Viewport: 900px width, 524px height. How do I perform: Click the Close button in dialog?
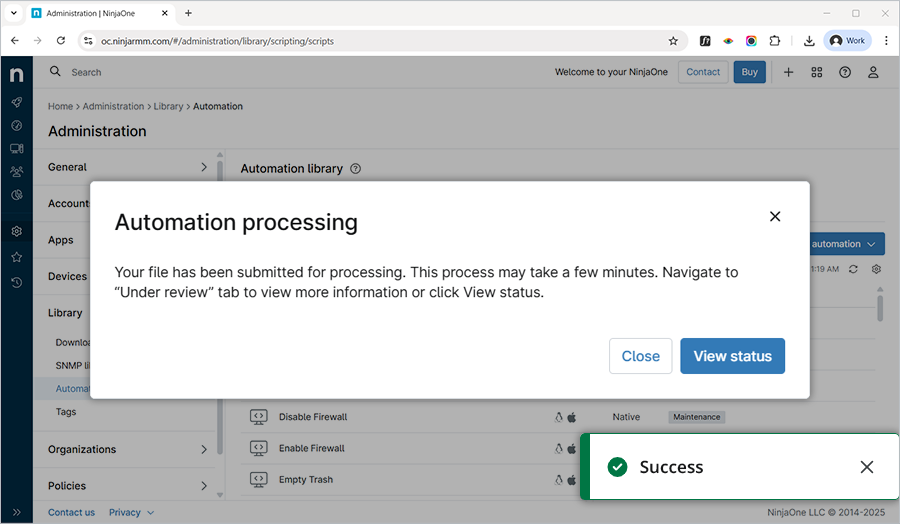point(640,356)
